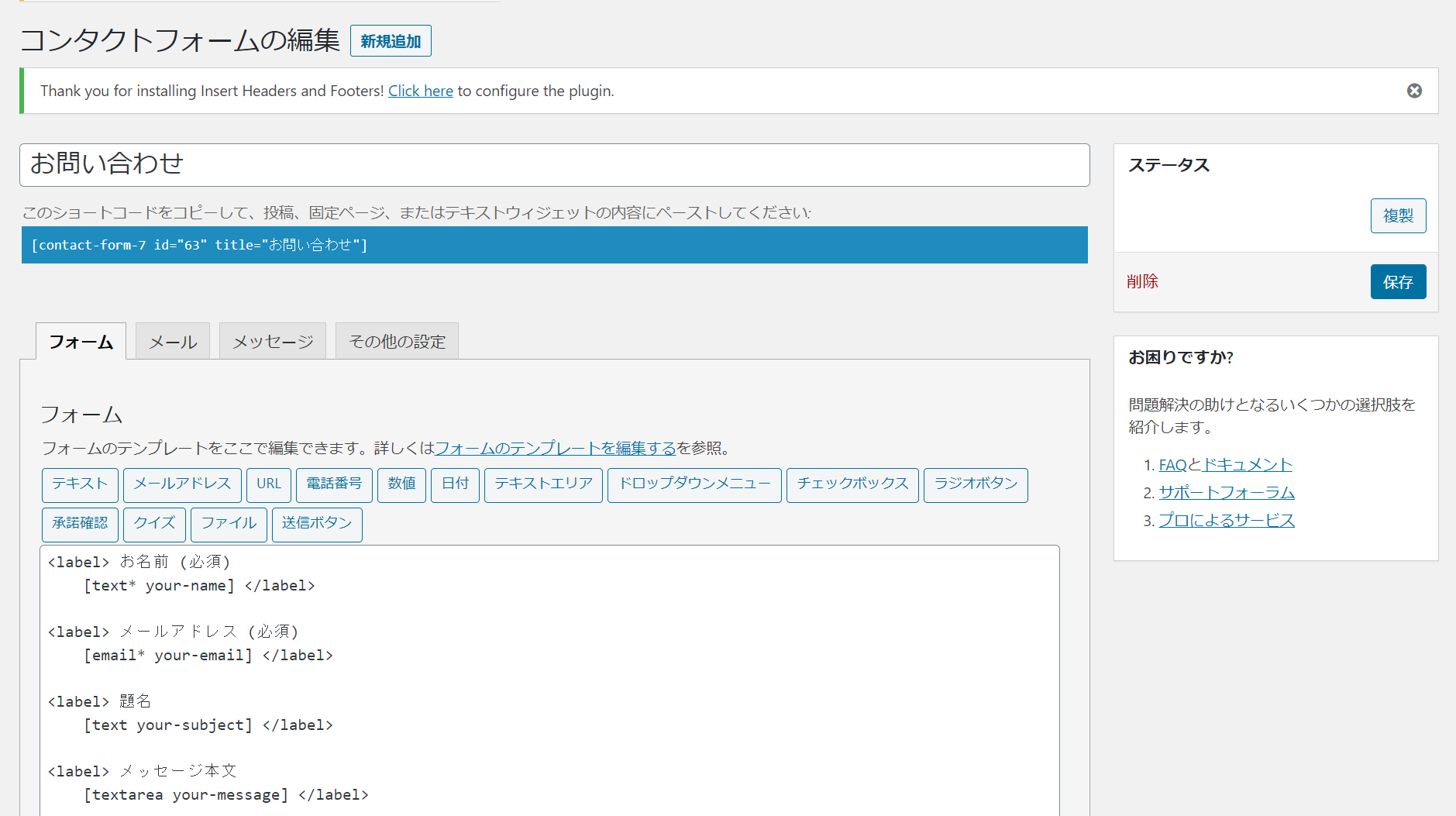The width and height of the screenshot is (1456, 816).
Task: Open the メッセージ tab
Action: click(x=273, y=341)
